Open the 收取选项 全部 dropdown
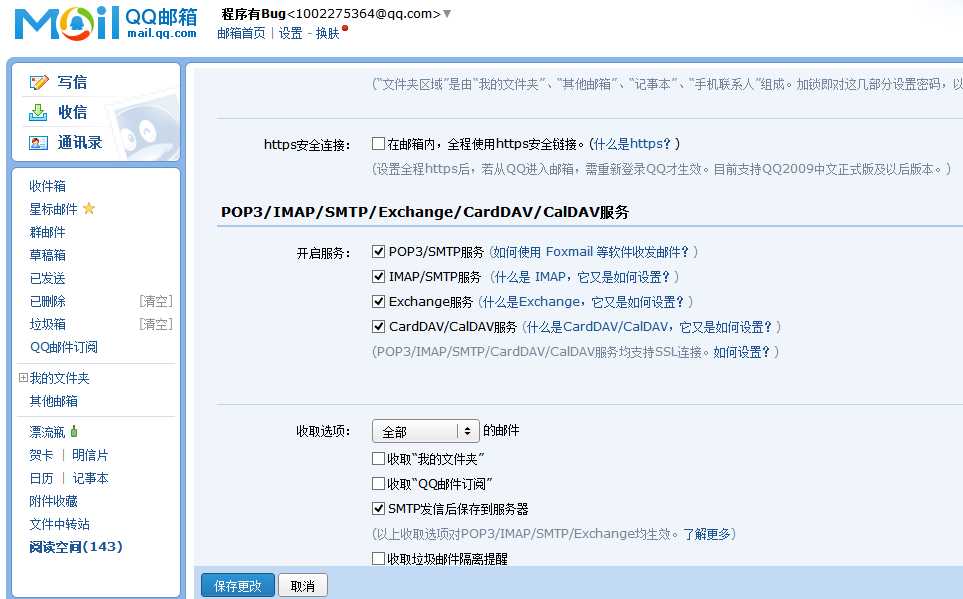 (426, 431)
